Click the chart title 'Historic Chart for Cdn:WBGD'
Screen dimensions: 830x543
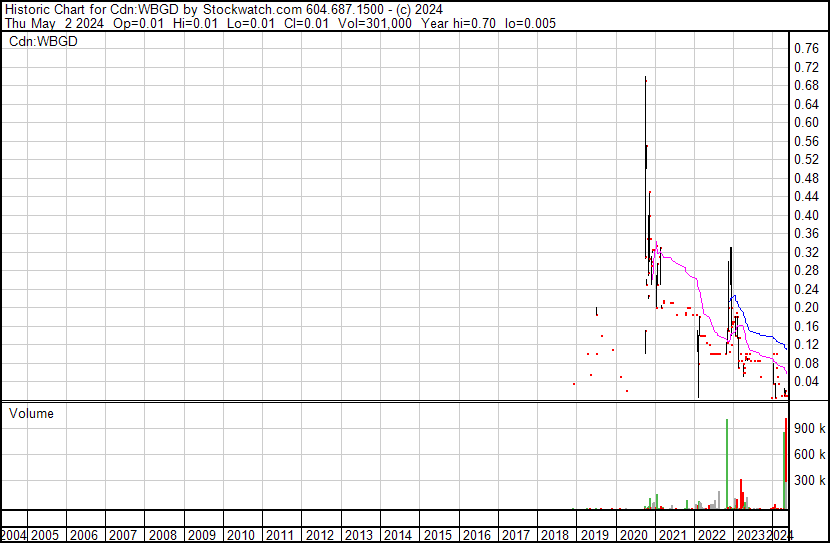coord(92,10)
